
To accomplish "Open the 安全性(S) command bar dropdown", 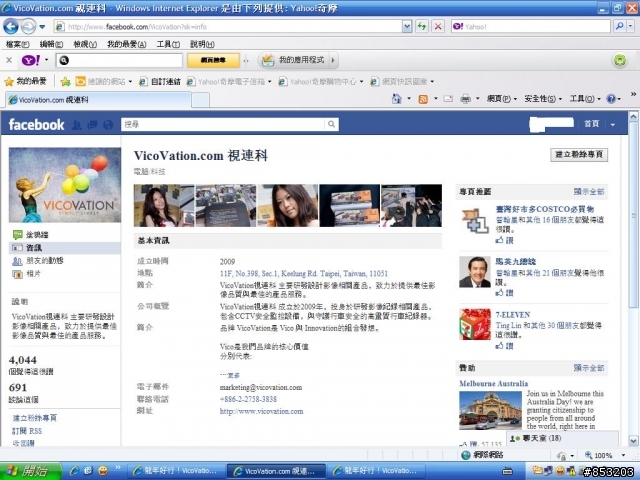I will 543,99.
